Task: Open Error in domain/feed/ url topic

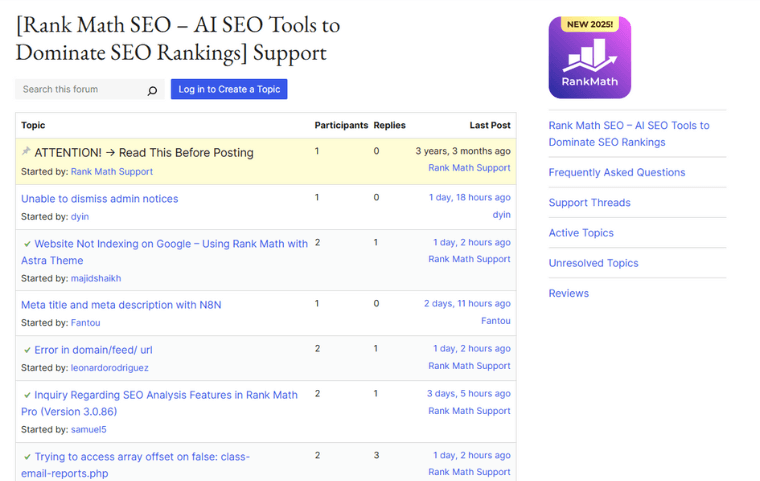Action: pos(93,350)
